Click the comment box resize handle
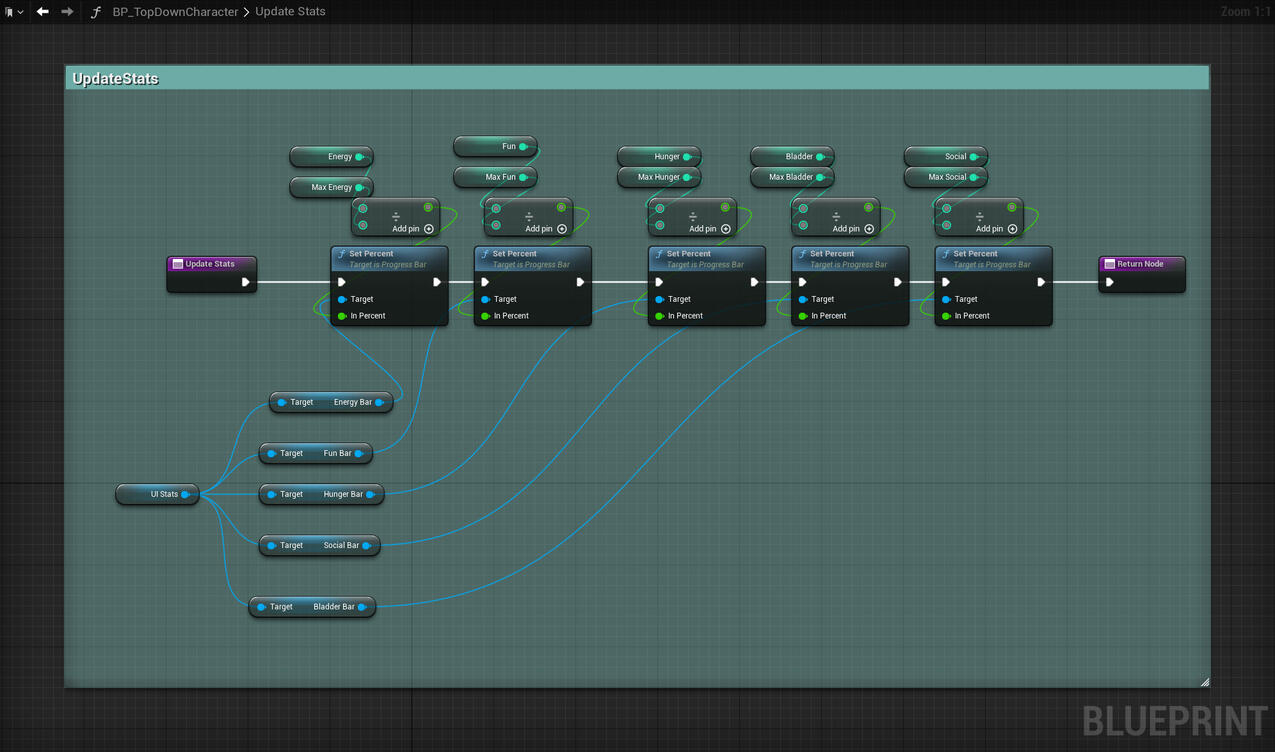 pyautogui.click(x=1204, y=682)
